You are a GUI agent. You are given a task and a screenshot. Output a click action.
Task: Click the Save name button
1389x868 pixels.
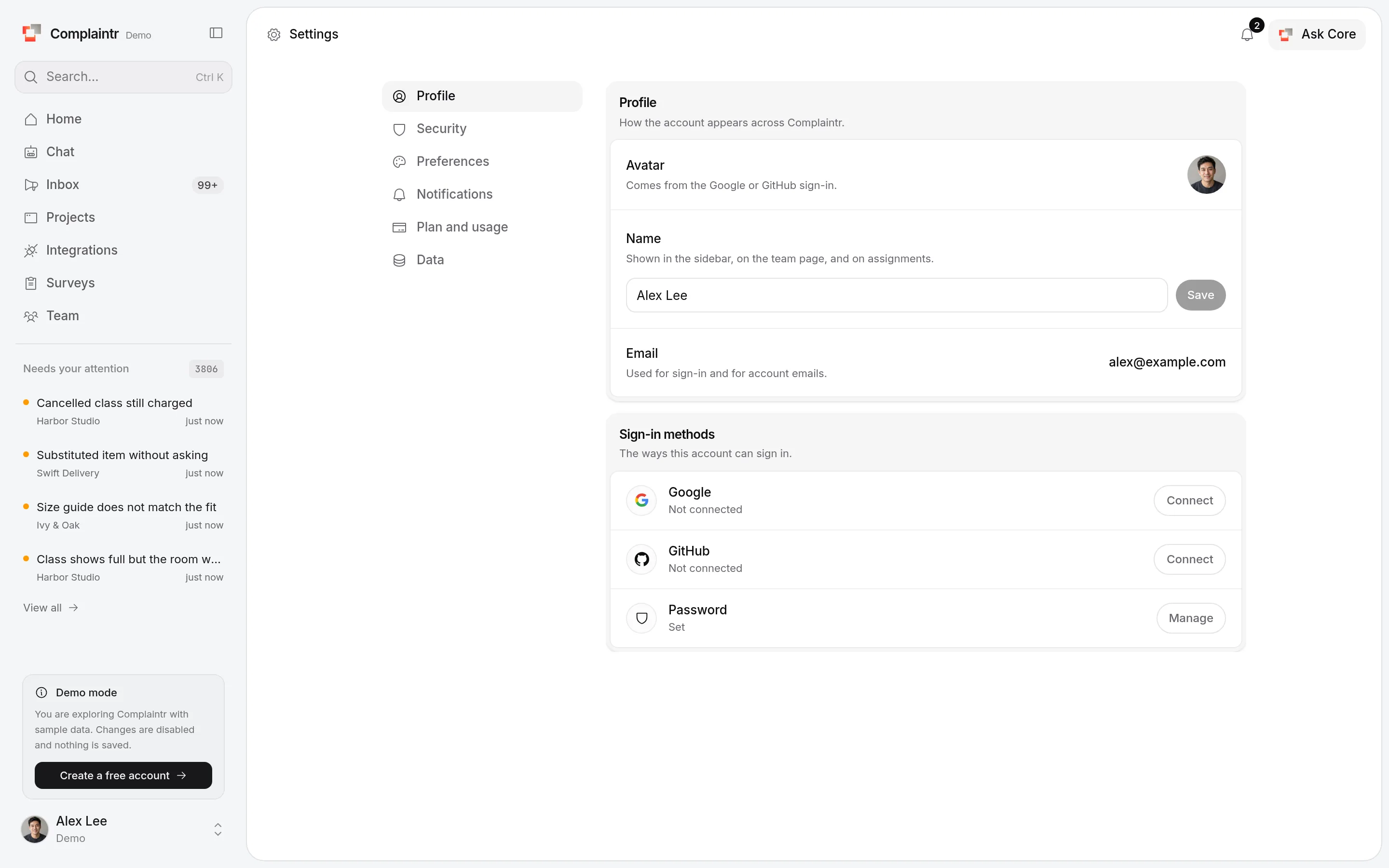tap(1200, 295)
